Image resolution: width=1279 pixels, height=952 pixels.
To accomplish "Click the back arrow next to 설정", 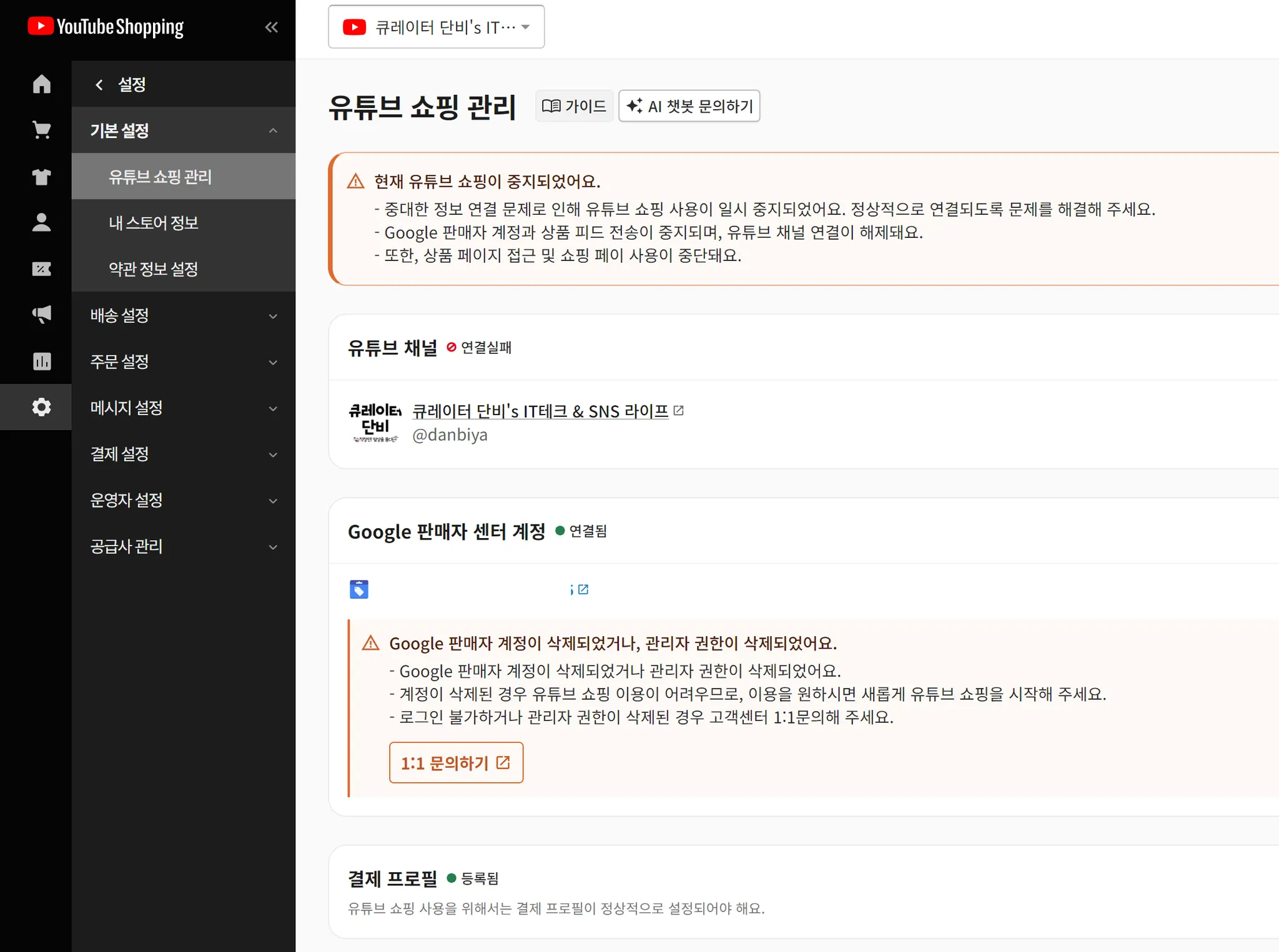I will (100, 84).
